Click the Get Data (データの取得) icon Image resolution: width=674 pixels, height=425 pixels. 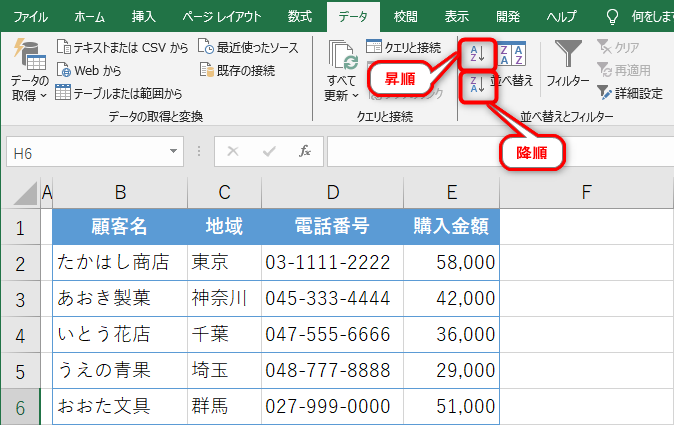[x=29, y=70]
